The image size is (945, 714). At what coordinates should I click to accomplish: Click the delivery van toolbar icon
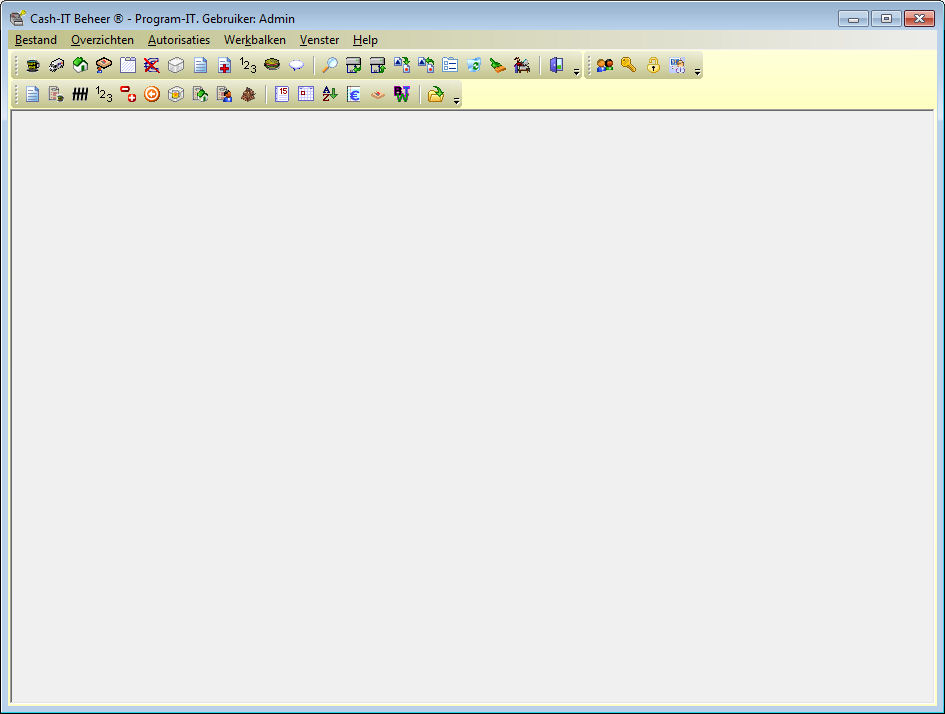tap(56, 65)
